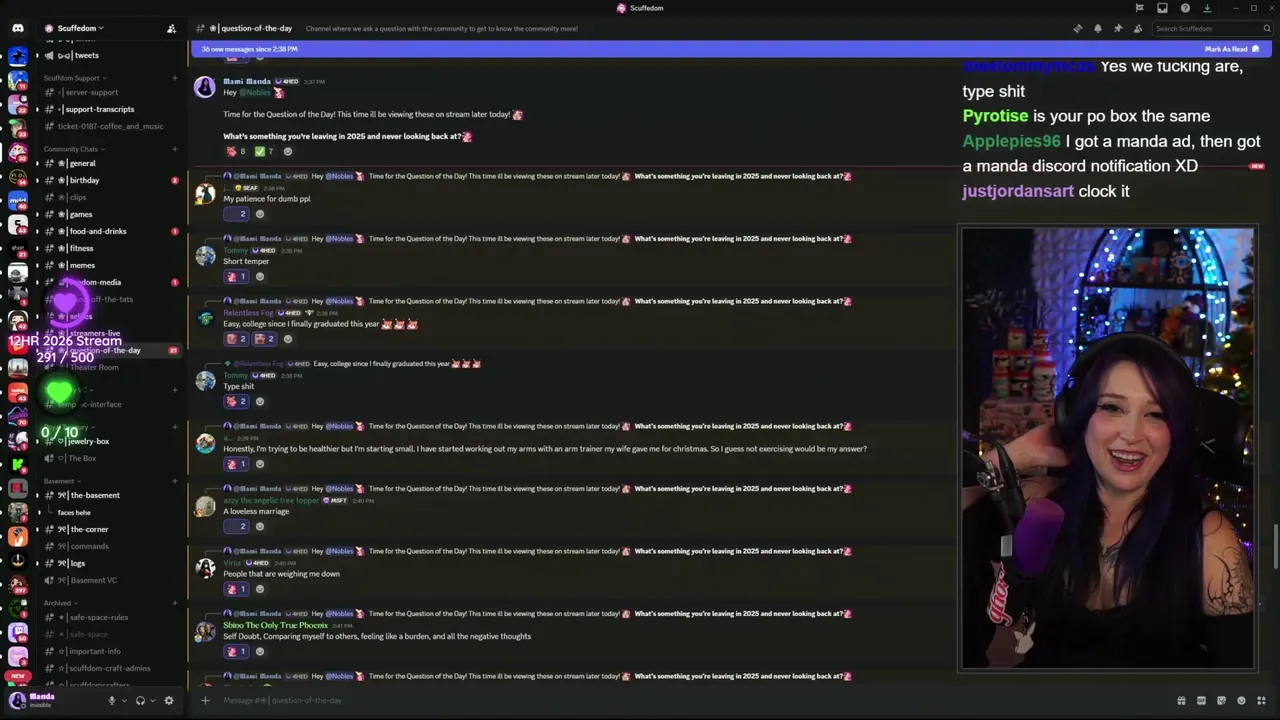Join the Basement VC voice channel

coord(110,580)
